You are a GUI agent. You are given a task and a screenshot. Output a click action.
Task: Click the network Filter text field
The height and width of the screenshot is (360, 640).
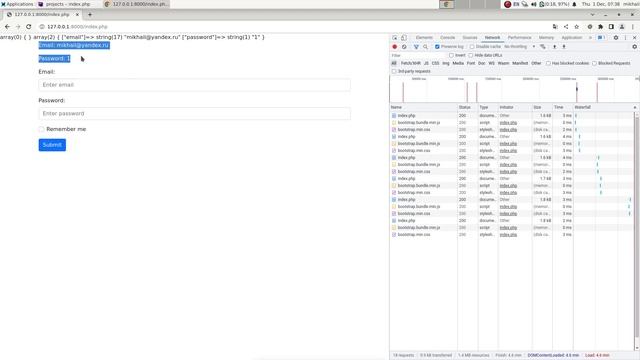pos(418,55)
